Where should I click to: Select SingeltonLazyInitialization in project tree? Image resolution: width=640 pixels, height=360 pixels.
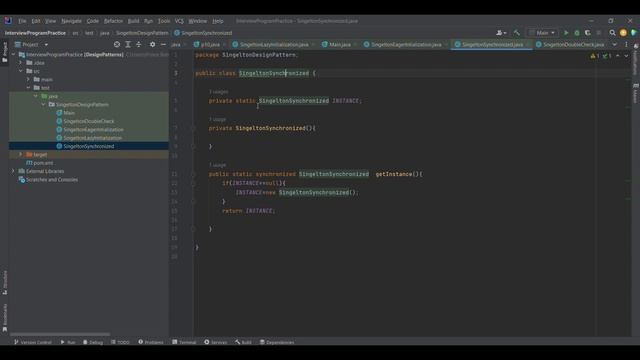92,138
